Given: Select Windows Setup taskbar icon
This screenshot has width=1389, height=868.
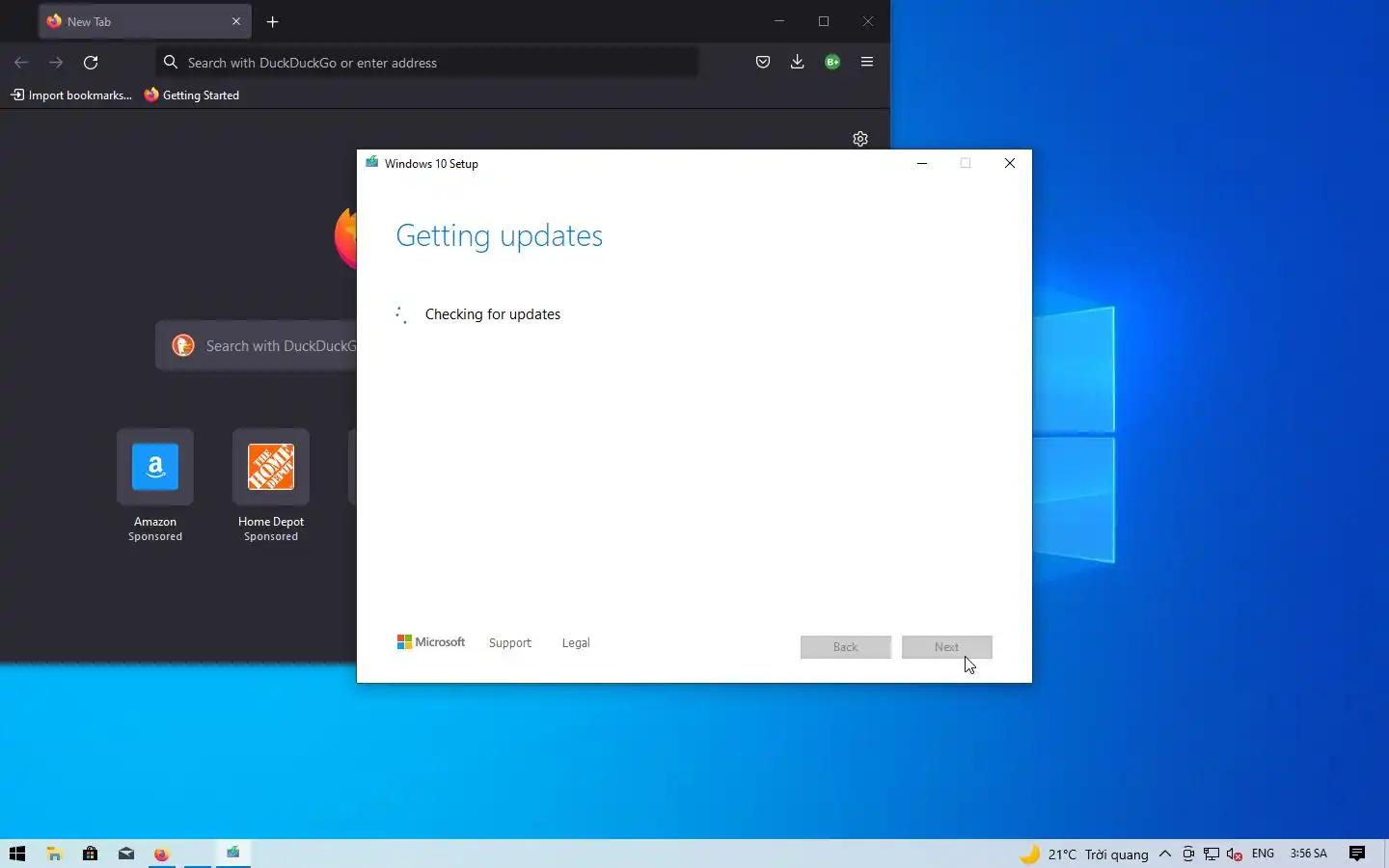Looking at the screenshot, I should 232,854.
